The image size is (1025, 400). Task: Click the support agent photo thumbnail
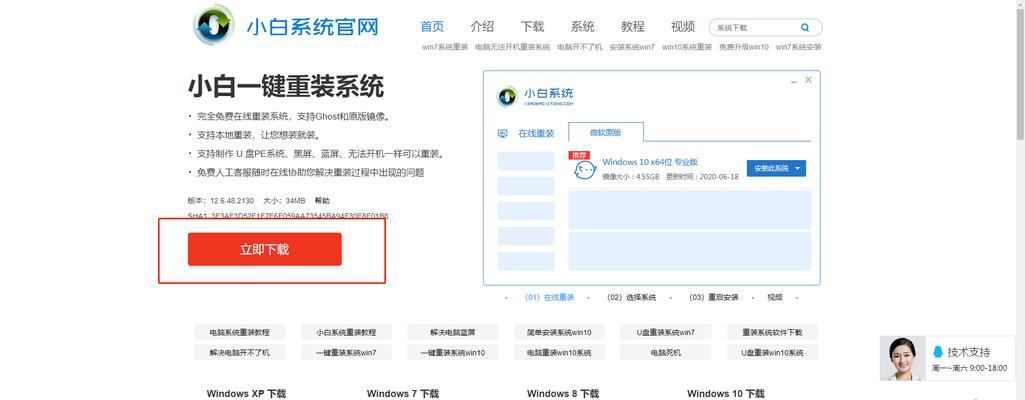click(x=903, y=359)
